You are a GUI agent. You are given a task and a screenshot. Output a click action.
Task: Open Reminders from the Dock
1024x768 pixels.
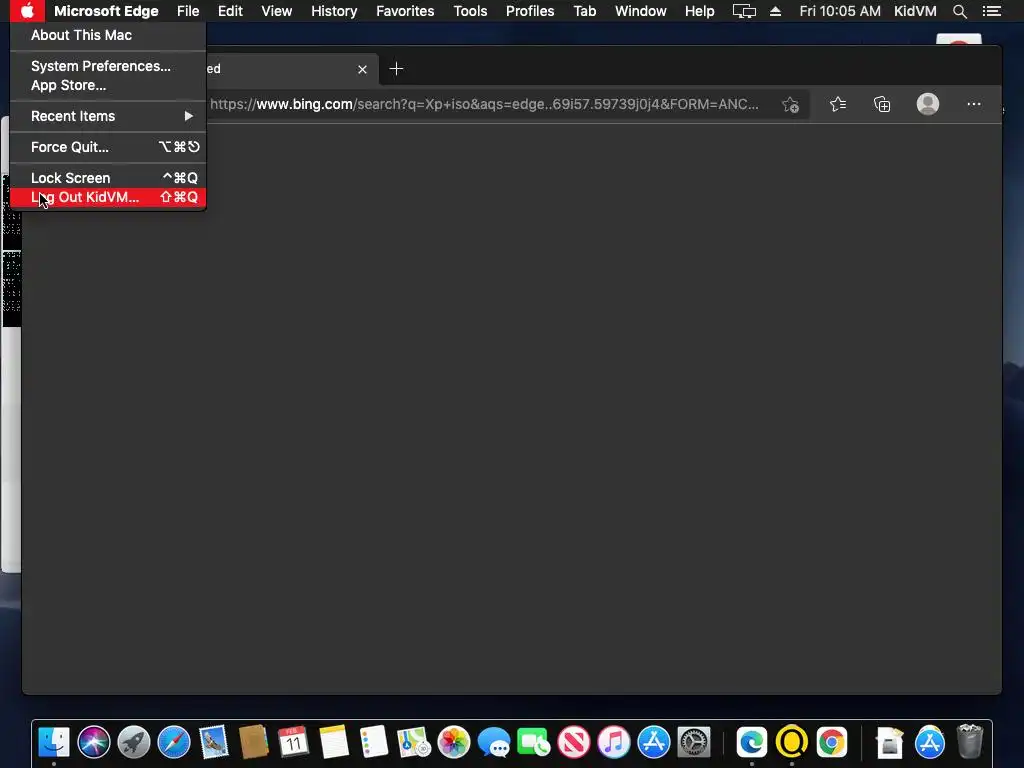click(x=374, y=742)
